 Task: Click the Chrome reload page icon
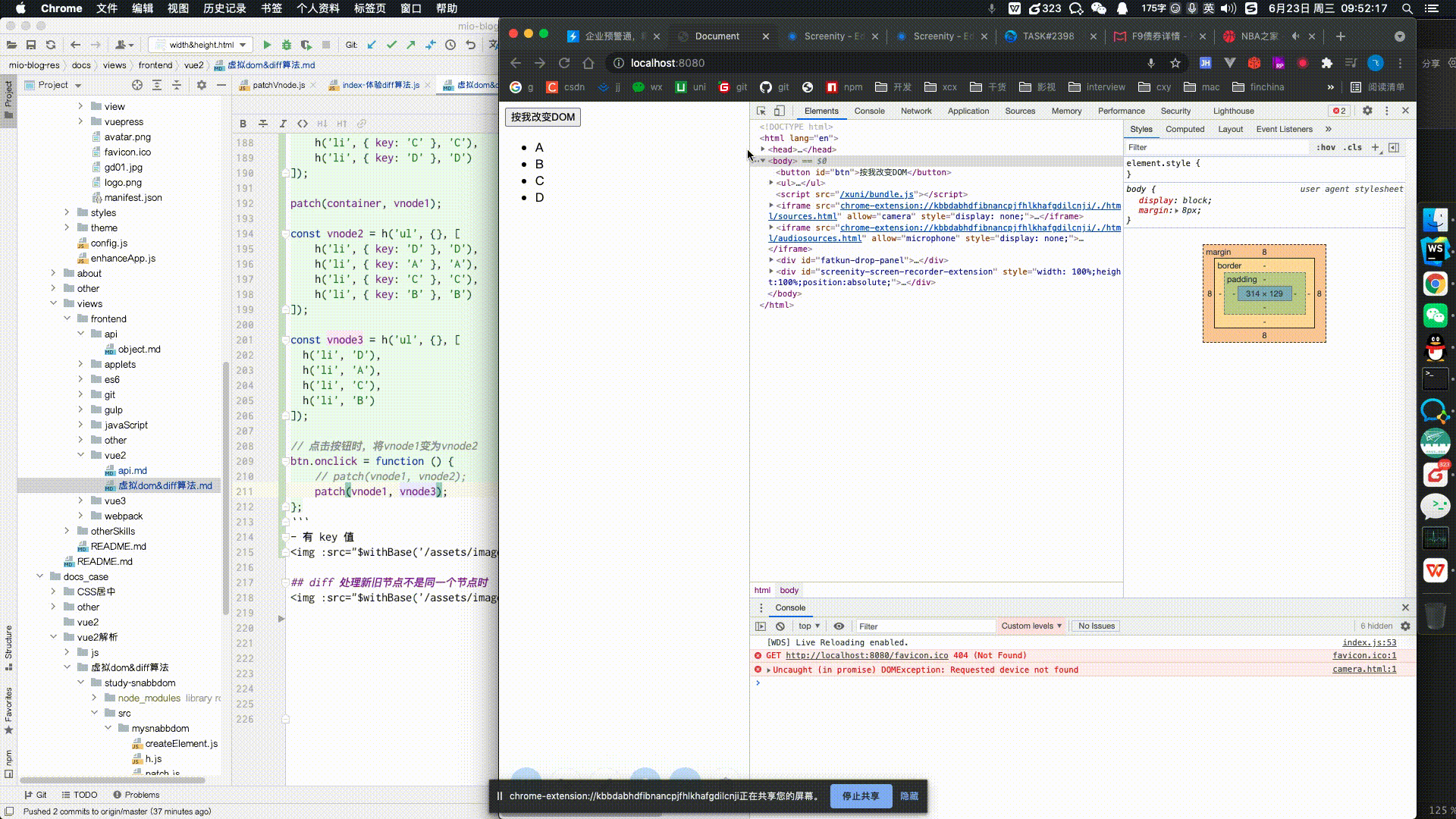(564, 63)
